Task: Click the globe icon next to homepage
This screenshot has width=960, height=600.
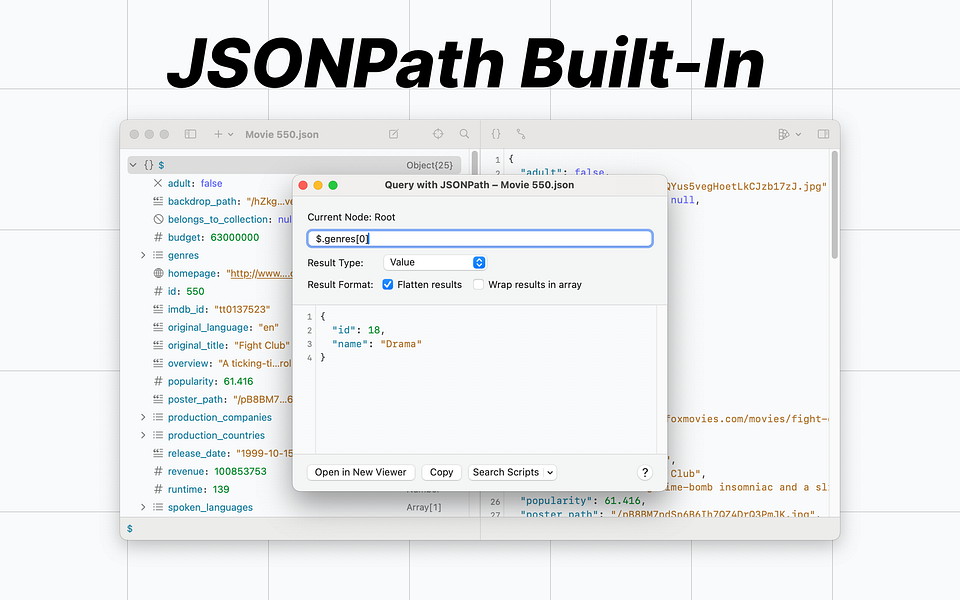Action: [x=160, y=273]
